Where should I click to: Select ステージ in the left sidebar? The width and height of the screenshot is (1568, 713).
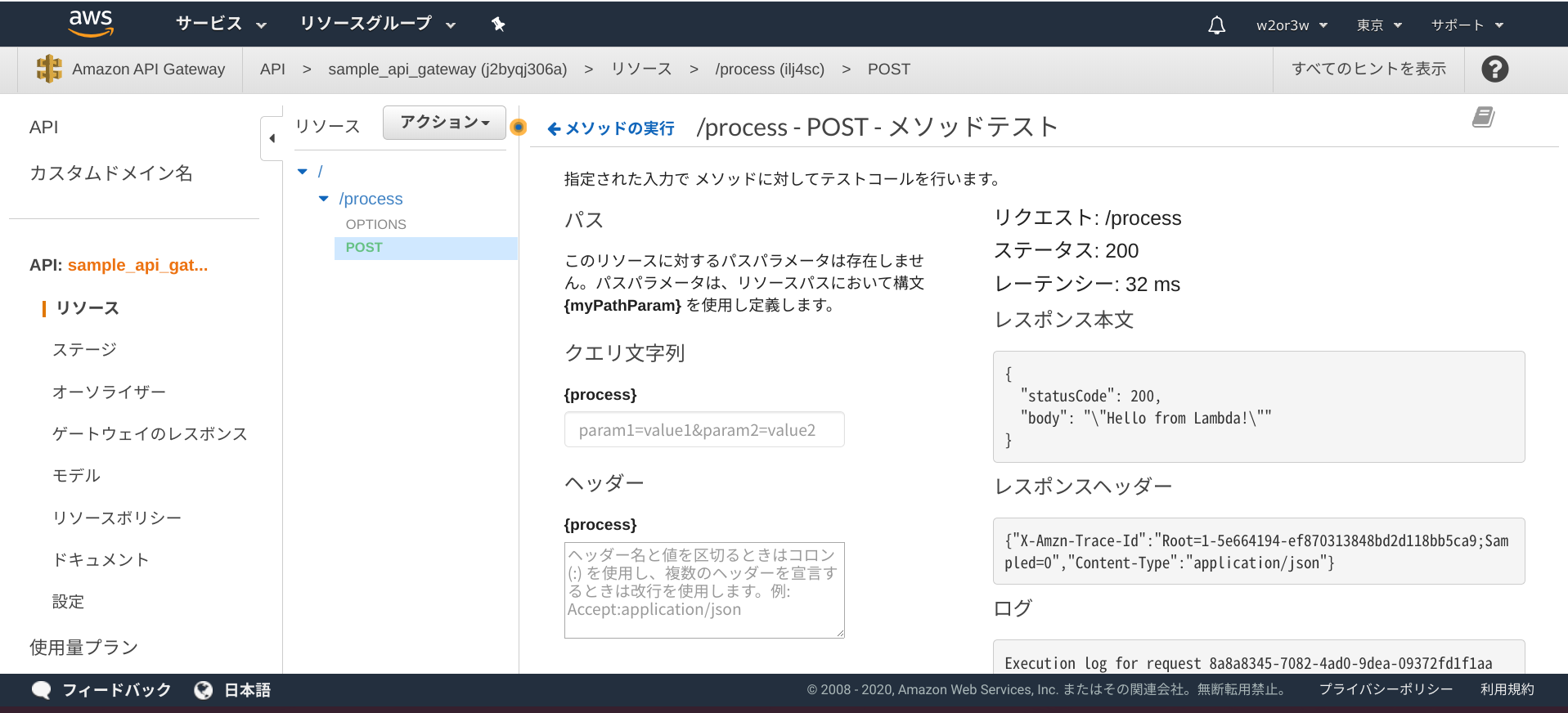coord(84,350)
